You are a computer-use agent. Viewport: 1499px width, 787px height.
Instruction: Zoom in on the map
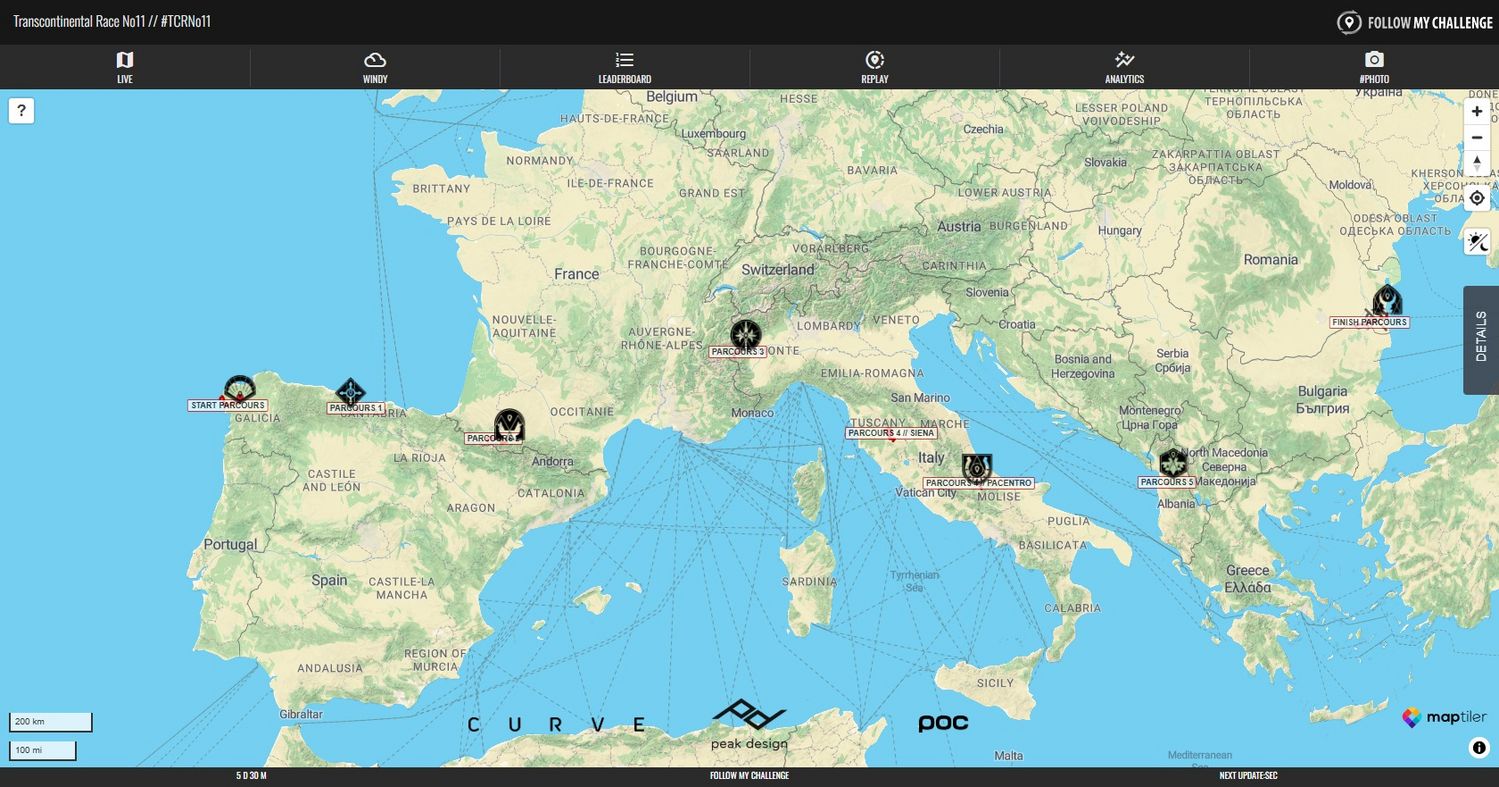click(x=1477, y=112)
